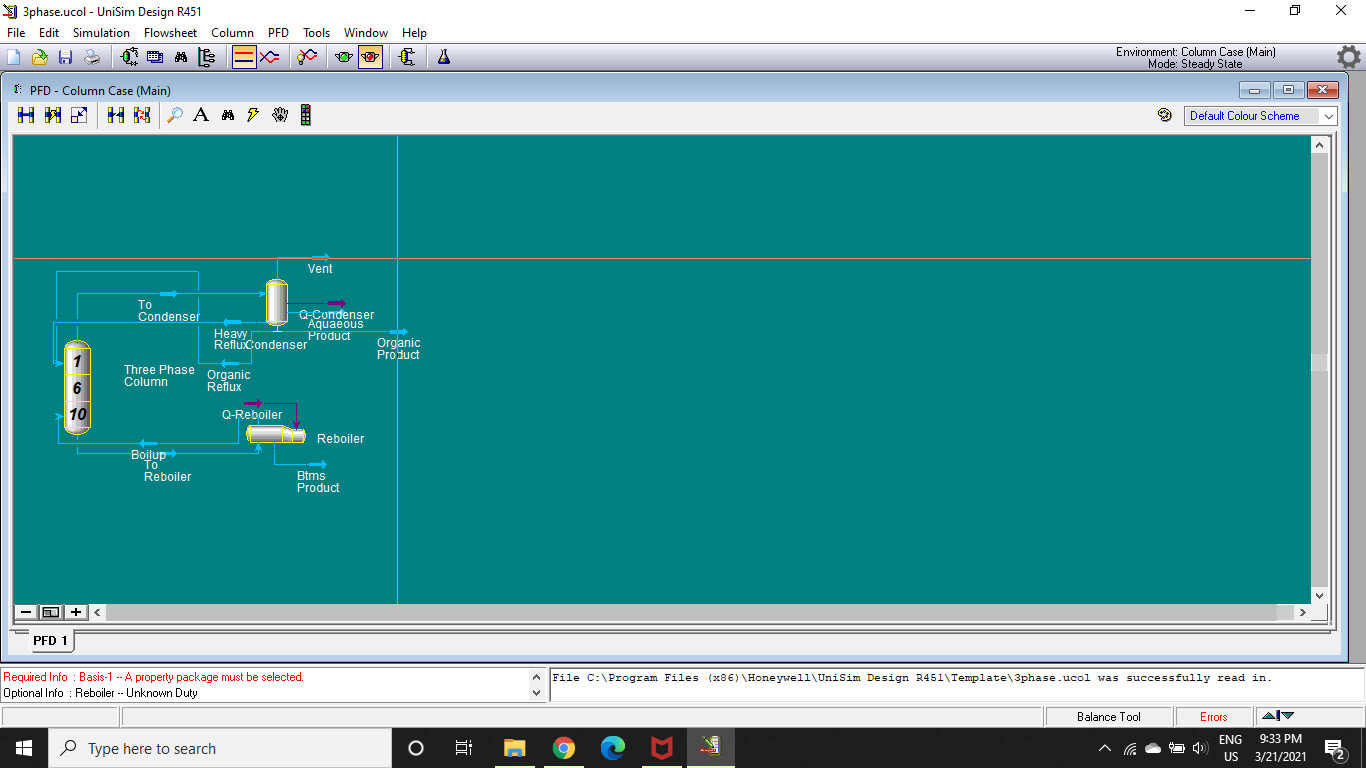Click the Balance Tool button

1108,716
